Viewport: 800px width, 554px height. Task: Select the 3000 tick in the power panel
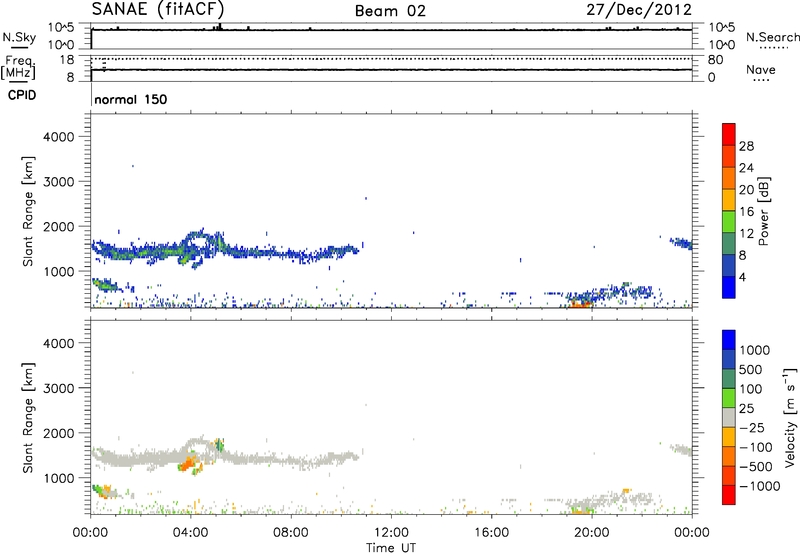tap(58, 182)
